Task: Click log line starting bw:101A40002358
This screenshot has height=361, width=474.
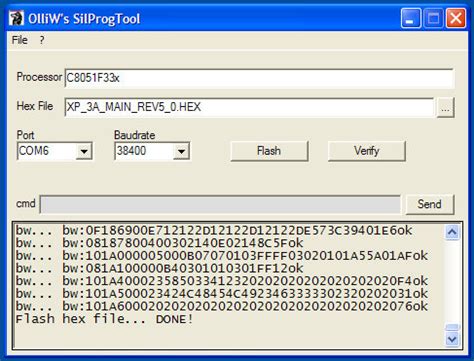Action: [221, 281]
